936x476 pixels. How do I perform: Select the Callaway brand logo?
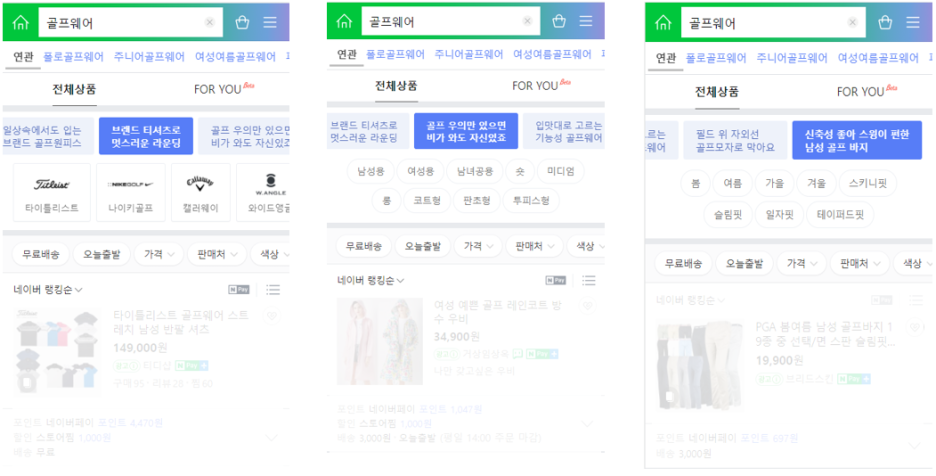(x=200, y=183)
